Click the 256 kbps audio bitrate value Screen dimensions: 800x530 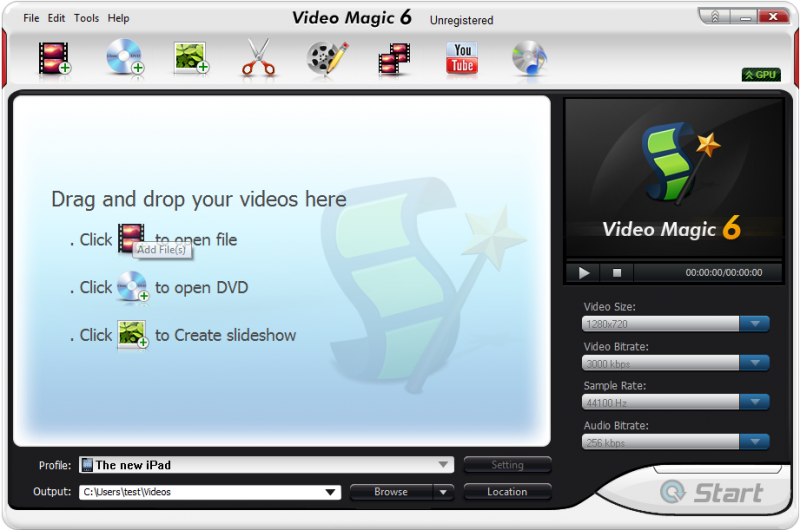point(606,443)
